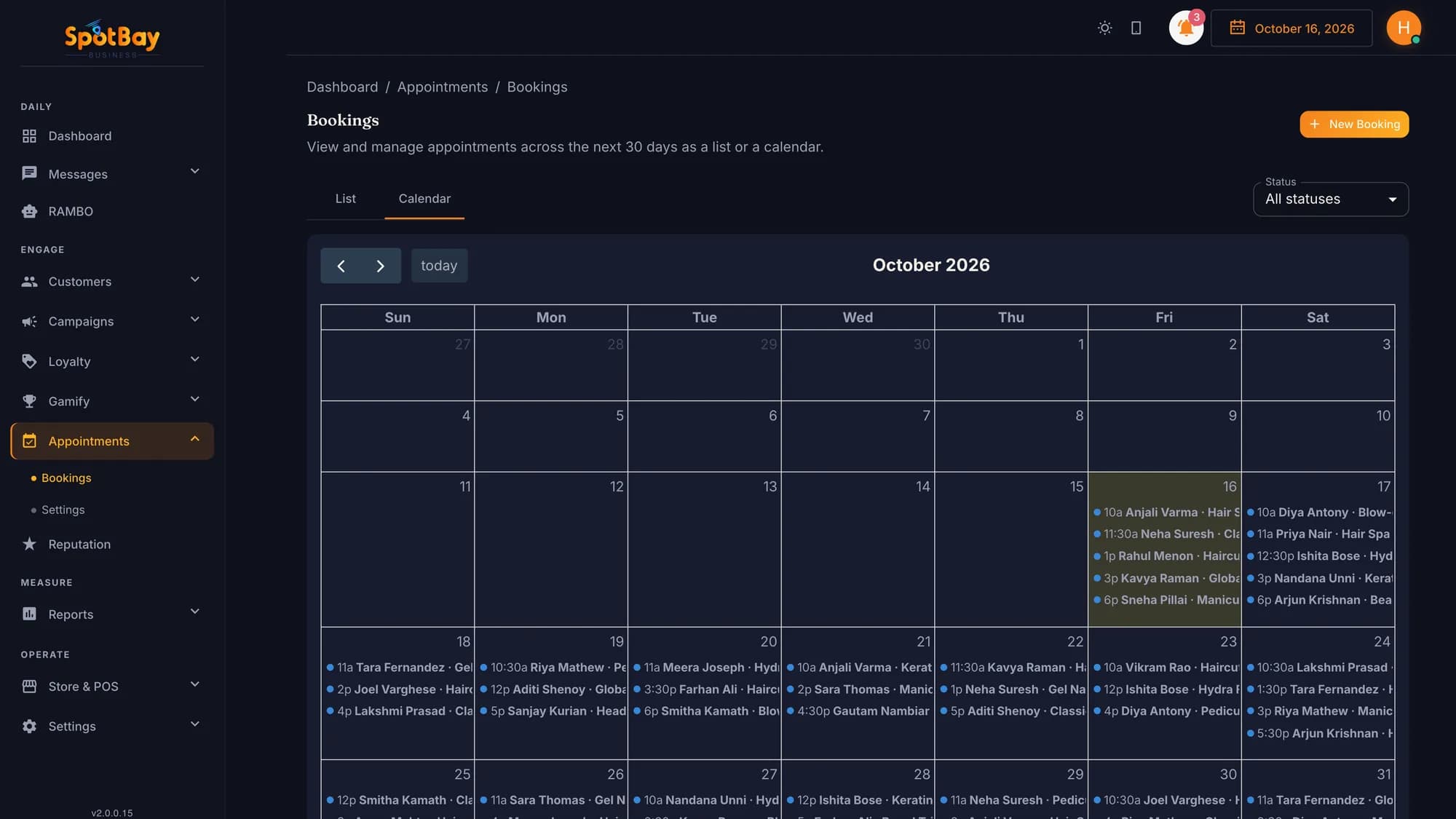Click the Gamify trophy icon
Image resolution: width=1456 pixels, height=819 pixels.
[x=29, y=401]
